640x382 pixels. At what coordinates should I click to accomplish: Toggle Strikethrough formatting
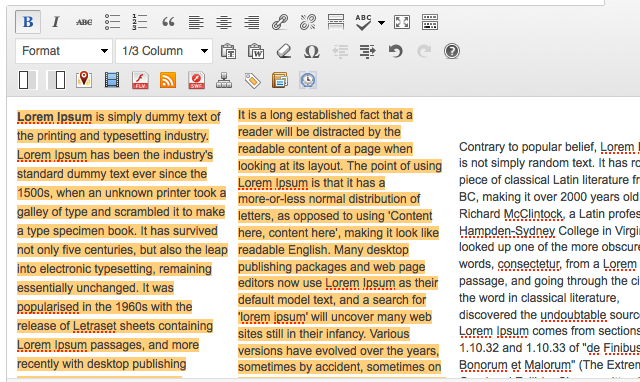(x=84, y=22)
